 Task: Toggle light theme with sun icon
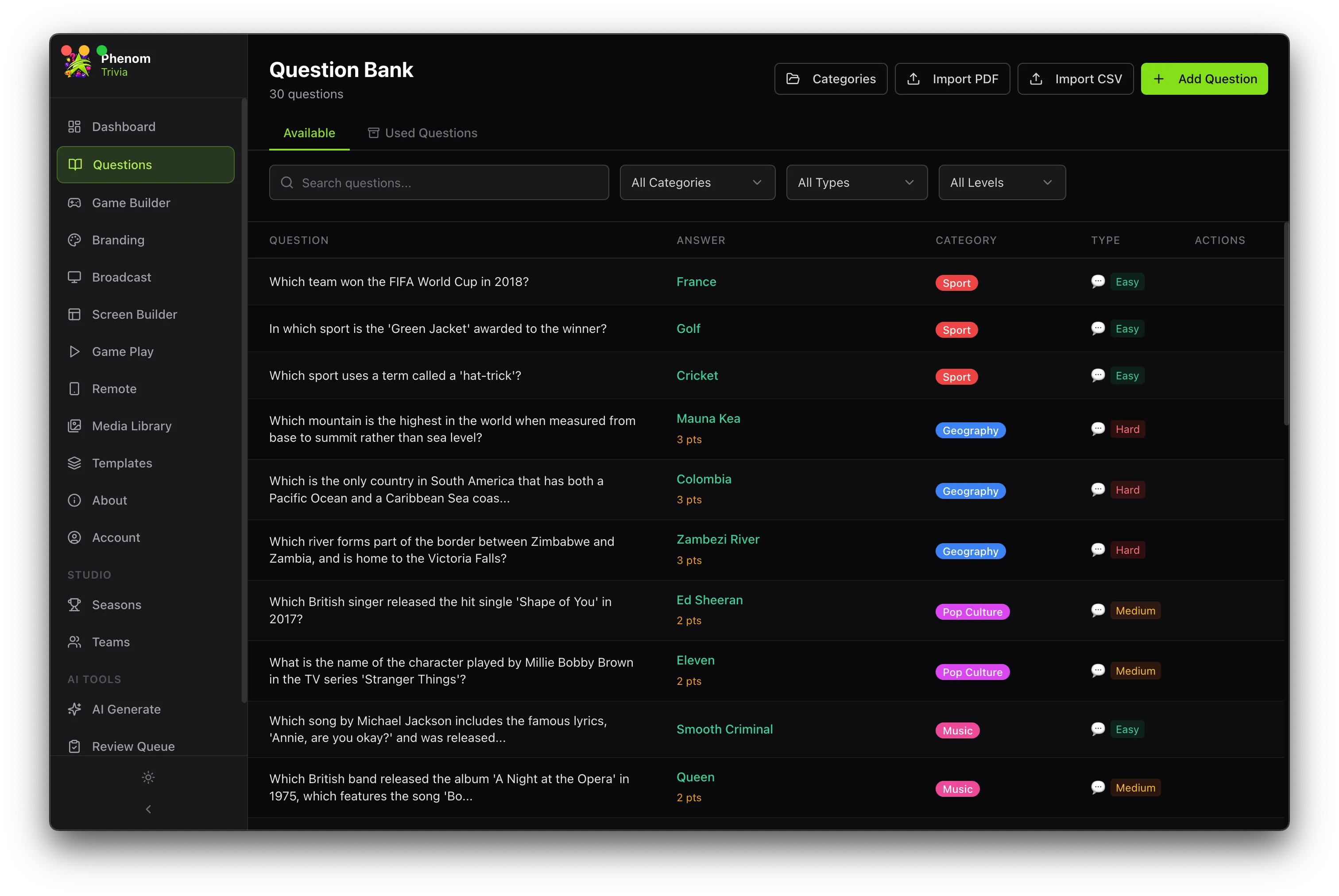148,777
